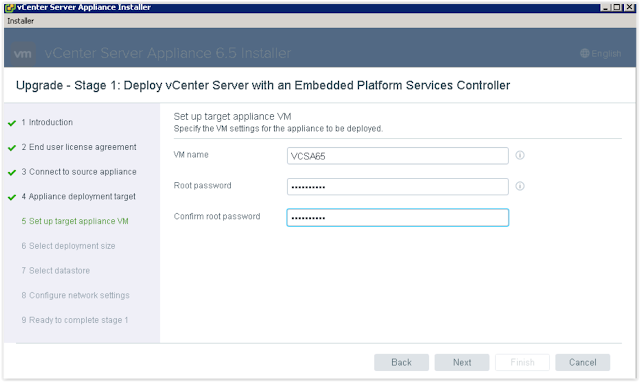Go to step 4 Appliance deployment target
Viewport: 640px width, 382px height.
[x=78, y=196]
